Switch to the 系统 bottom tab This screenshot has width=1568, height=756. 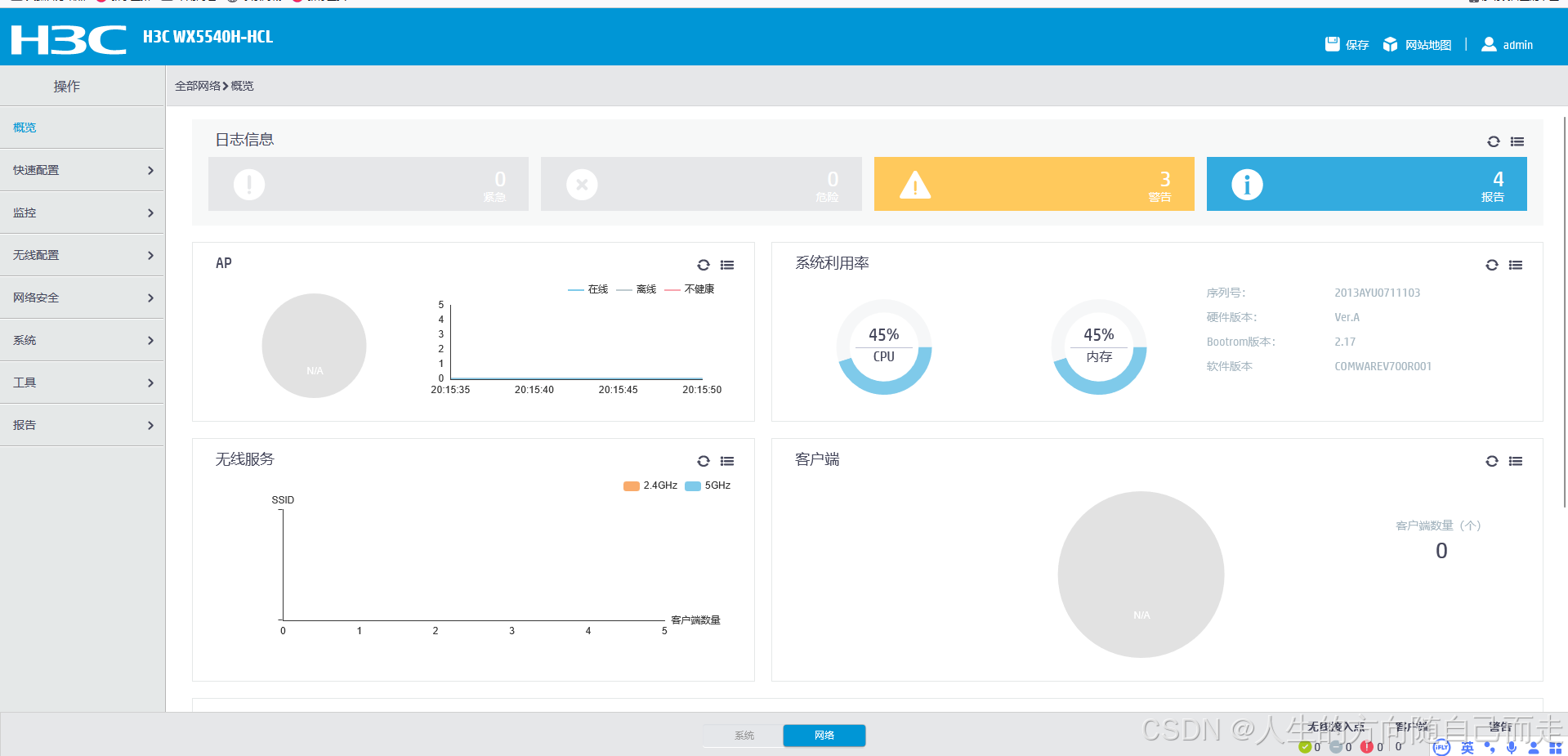pos(744,736)
